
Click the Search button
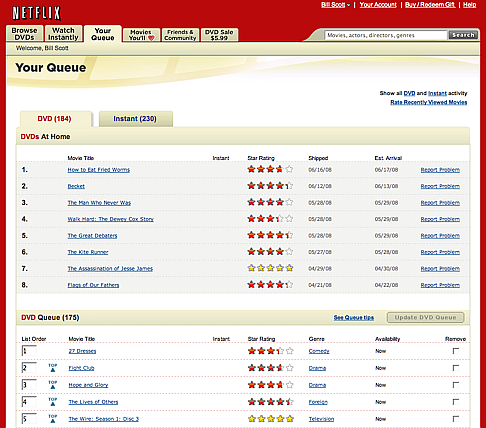pyautogui.click(x=463, y=35)
